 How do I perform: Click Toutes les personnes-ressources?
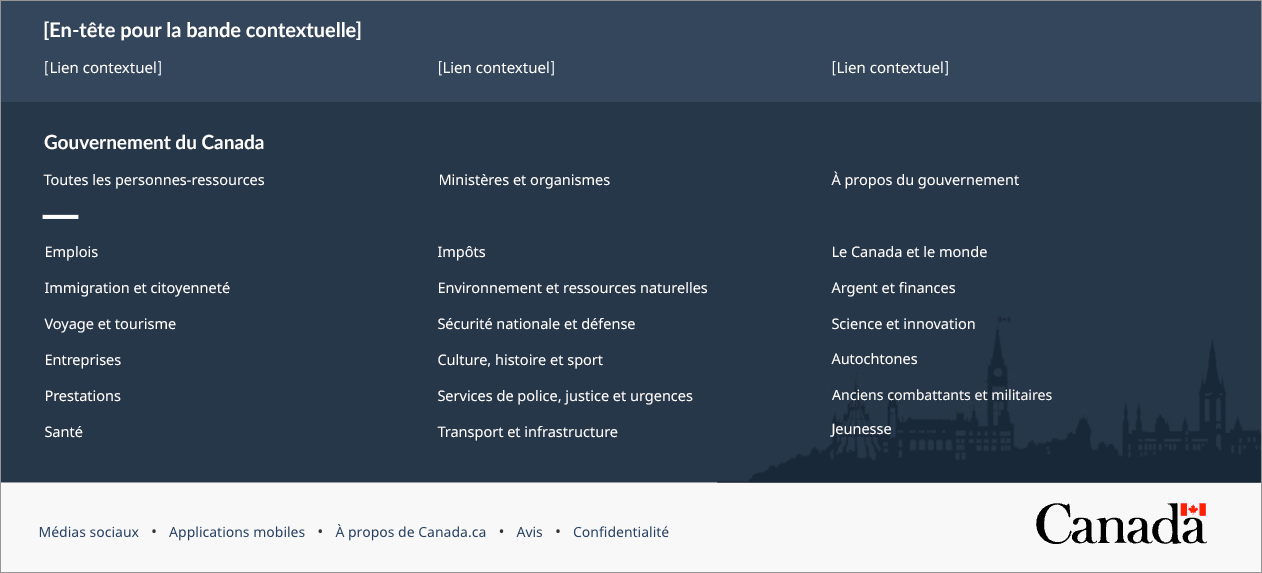click(x=154, y=180)
